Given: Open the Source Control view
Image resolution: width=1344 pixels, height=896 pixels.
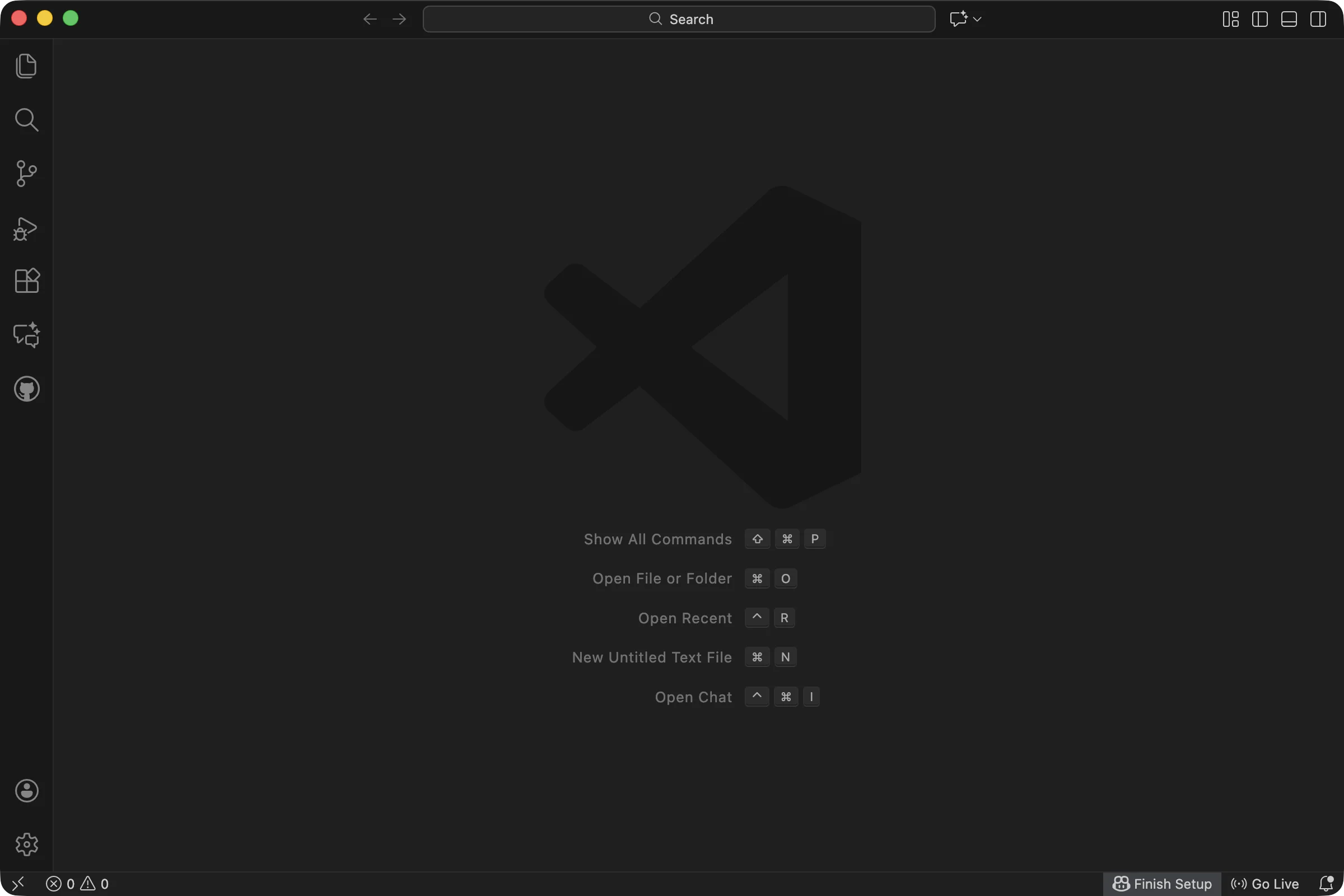Looking at the screenshot, I should [26, 173].
